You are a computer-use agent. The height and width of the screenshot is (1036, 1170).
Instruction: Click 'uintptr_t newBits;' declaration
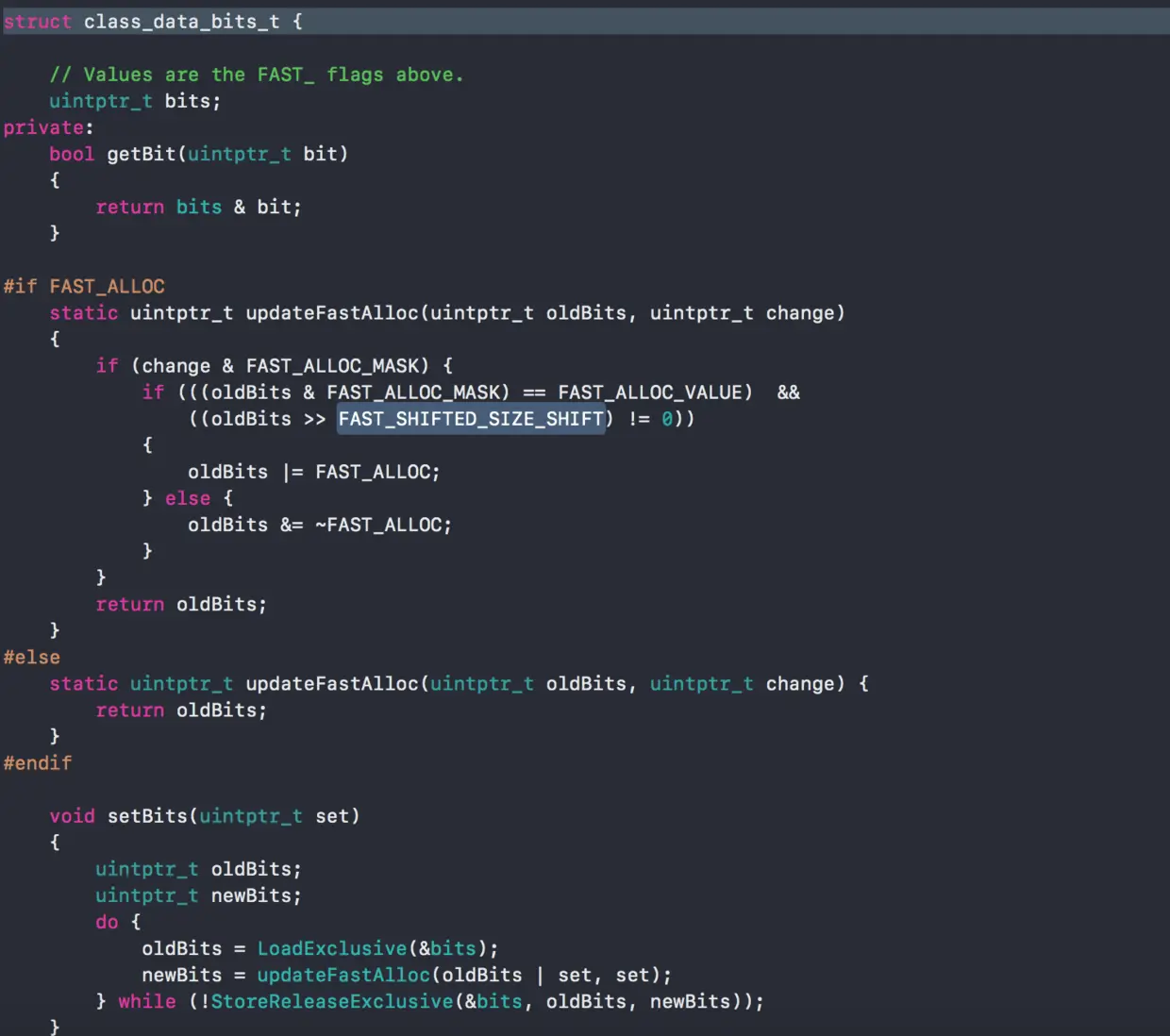198,895
